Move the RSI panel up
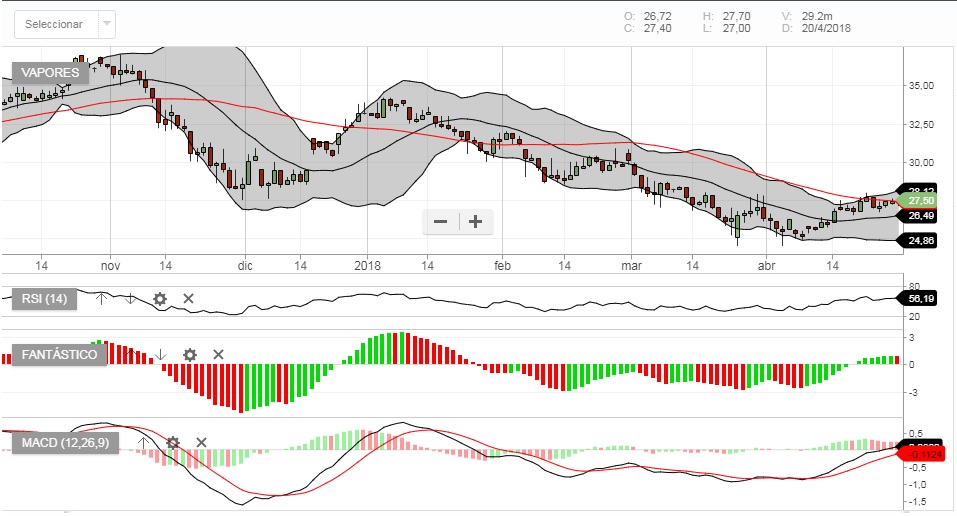This screenshot has width=957, height=516. pos(100,298)
